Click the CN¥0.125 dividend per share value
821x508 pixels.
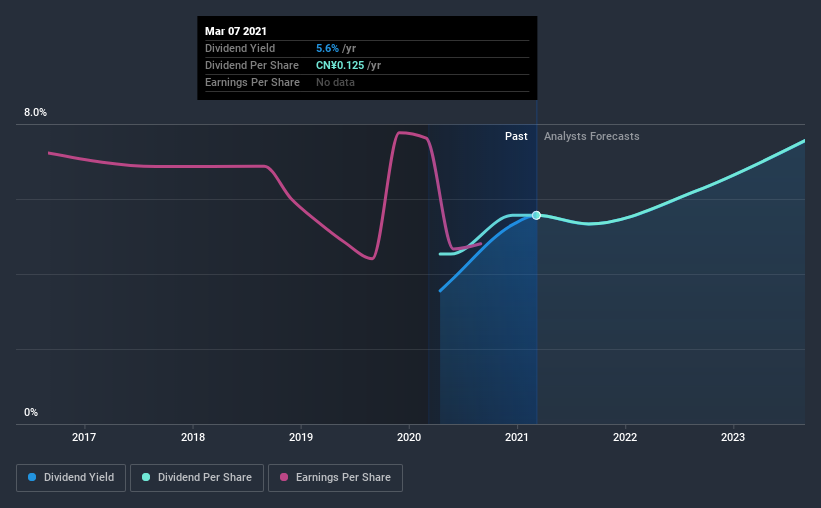pyautogui.click(x=340, y=65)
